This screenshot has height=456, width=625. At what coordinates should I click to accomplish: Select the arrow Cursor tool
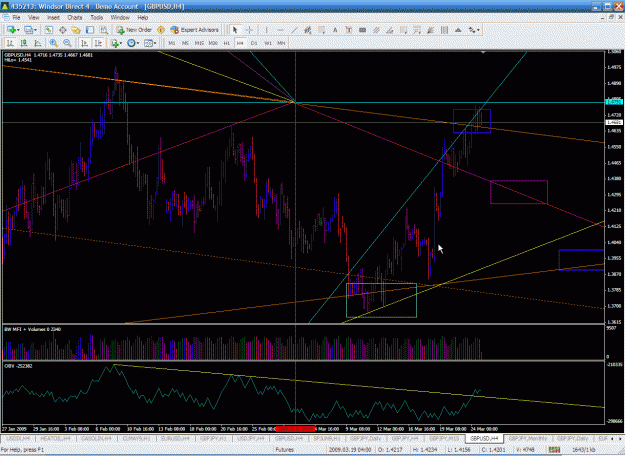tap(235, 30)
